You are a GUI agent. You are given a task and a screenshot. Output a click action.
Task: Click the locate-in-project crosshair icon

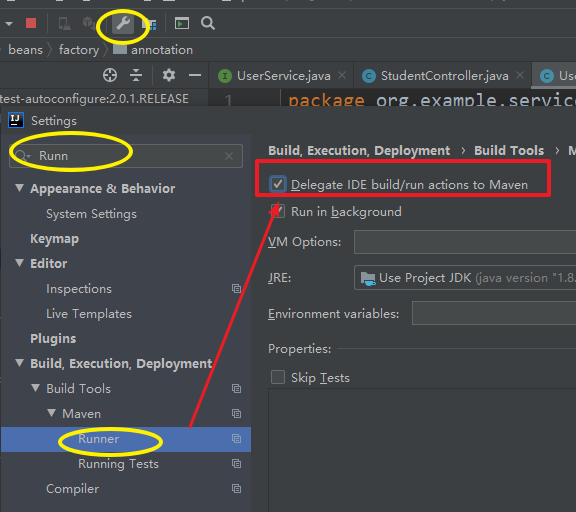pyautogui.click(x=110, y=75)
